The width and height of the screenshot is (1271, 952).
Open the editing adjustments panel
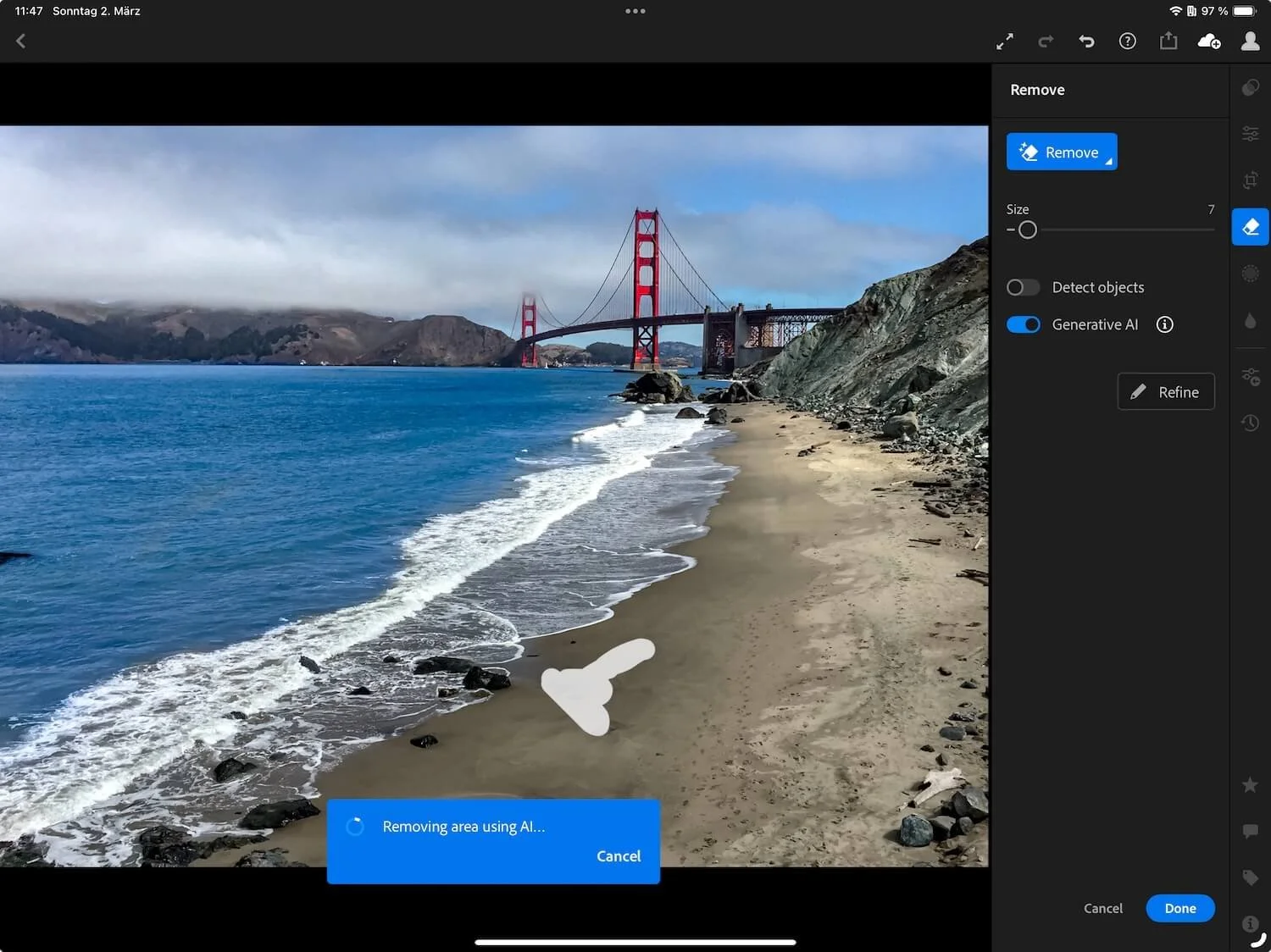[x=1250, y=133]
